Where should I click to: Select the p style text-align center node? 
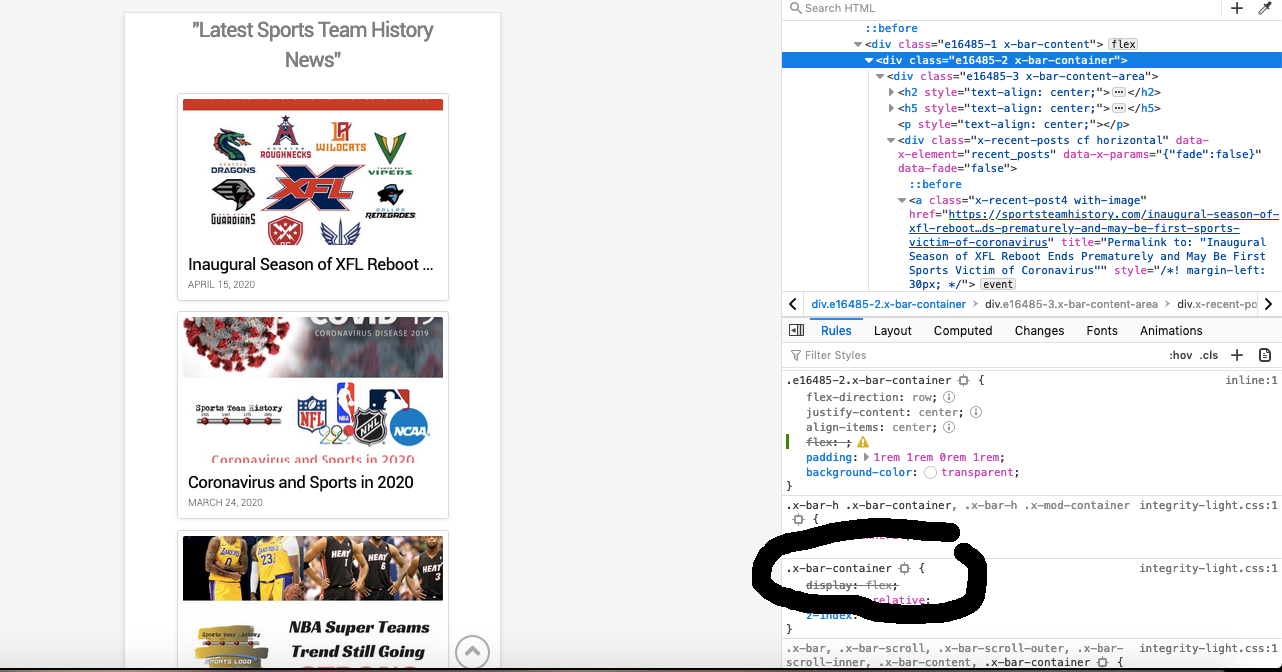coord(1014,124)
